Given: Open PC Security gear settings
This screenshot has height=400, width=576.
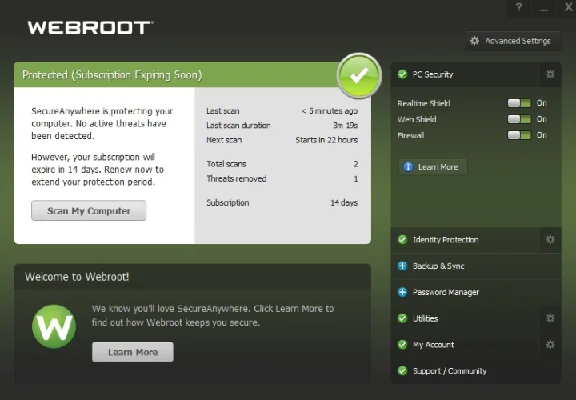Looking at the screenshot, I should coord(550,74).
